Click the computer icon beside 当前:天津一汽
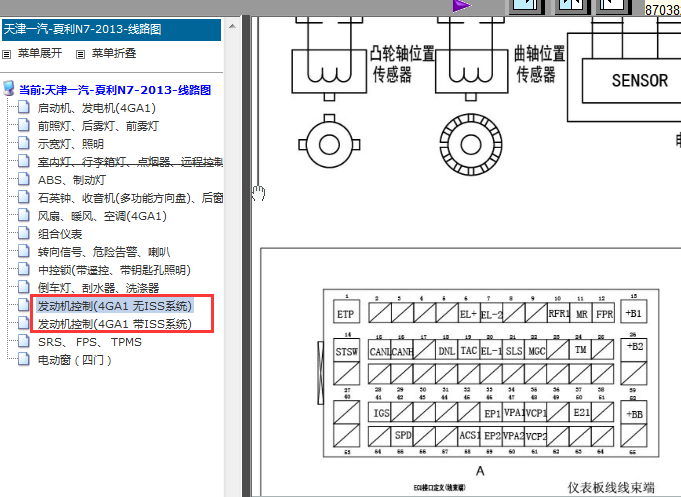This screenshot has height=497, width=681. 8,88
